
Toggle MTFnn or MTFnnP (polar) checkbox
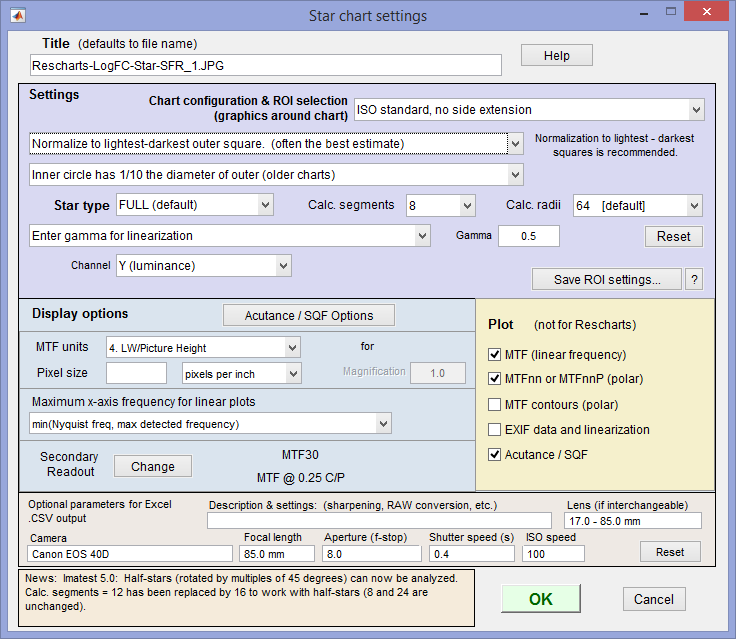(x=494, y=379)
